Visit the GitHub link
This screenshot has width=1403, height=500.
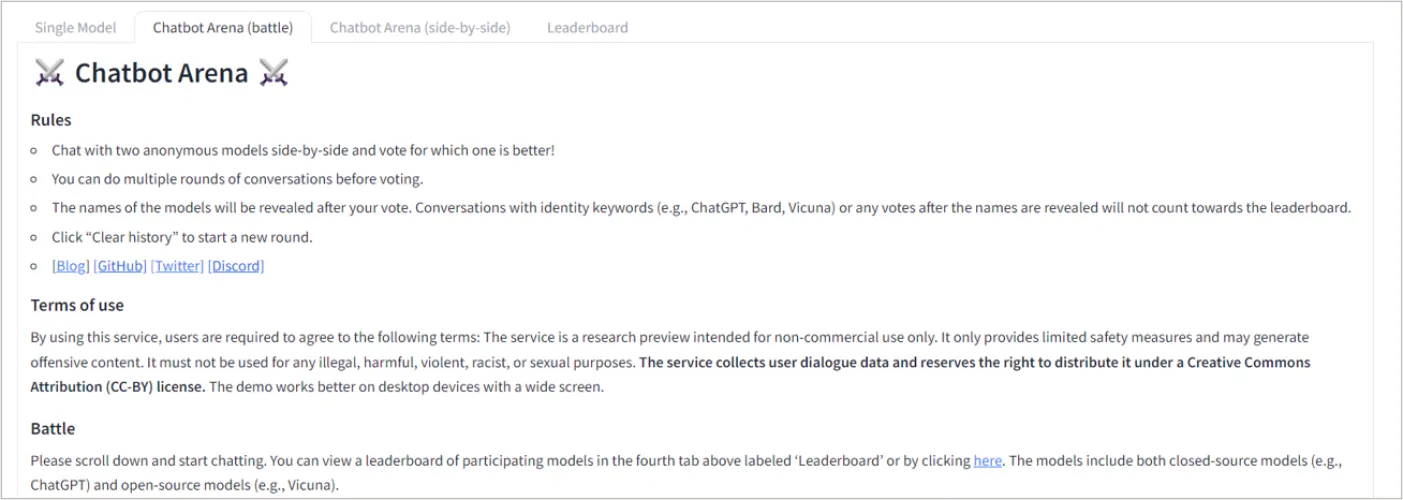pos(120,266)
